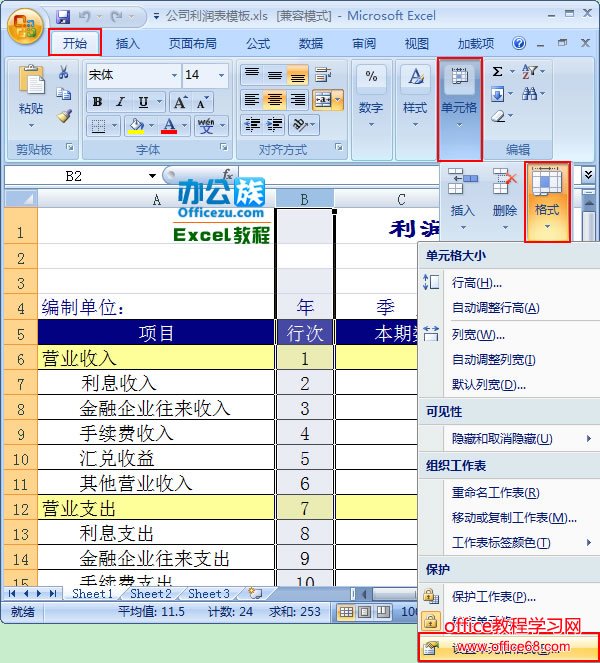Switch to the 审阅 ribbon tab

click(x=364, y=43)
